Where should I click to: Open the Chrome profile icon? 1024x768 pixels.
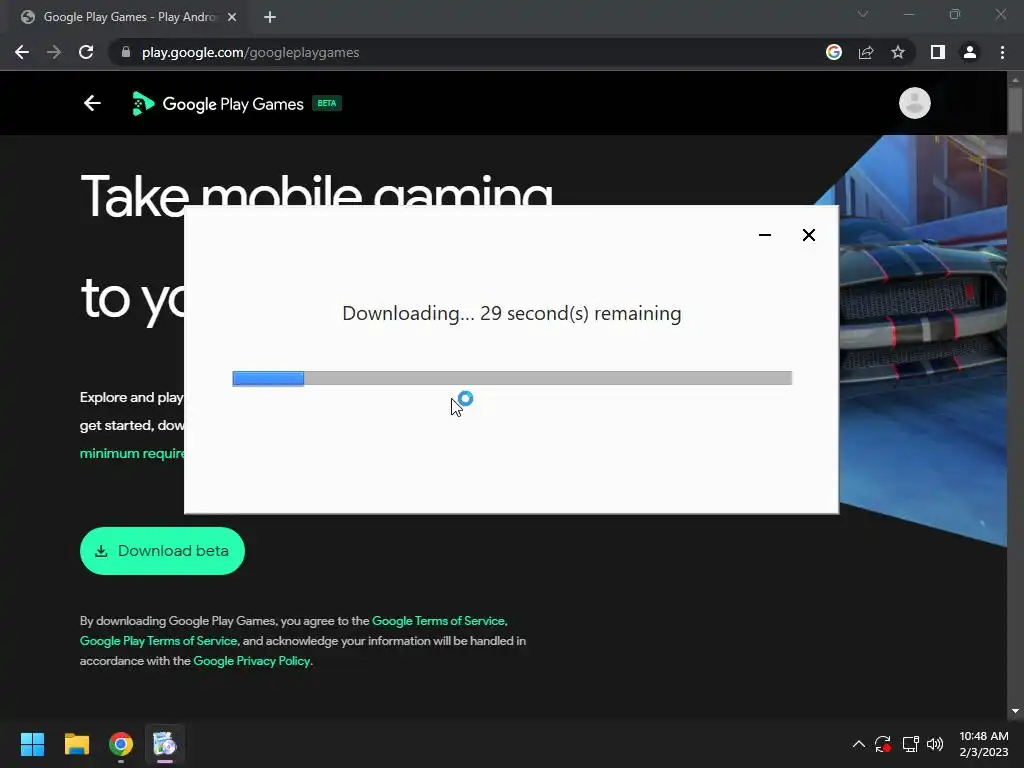coord(970,52)
